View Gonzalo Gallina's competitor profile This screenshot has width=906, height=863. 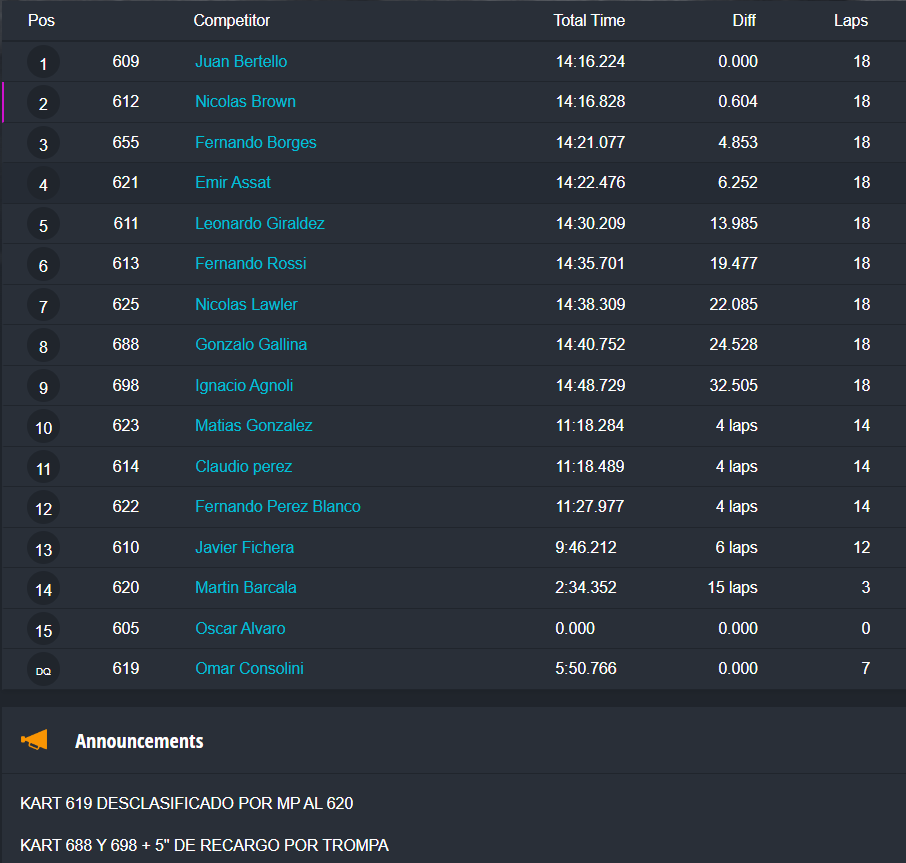point(251,344)
